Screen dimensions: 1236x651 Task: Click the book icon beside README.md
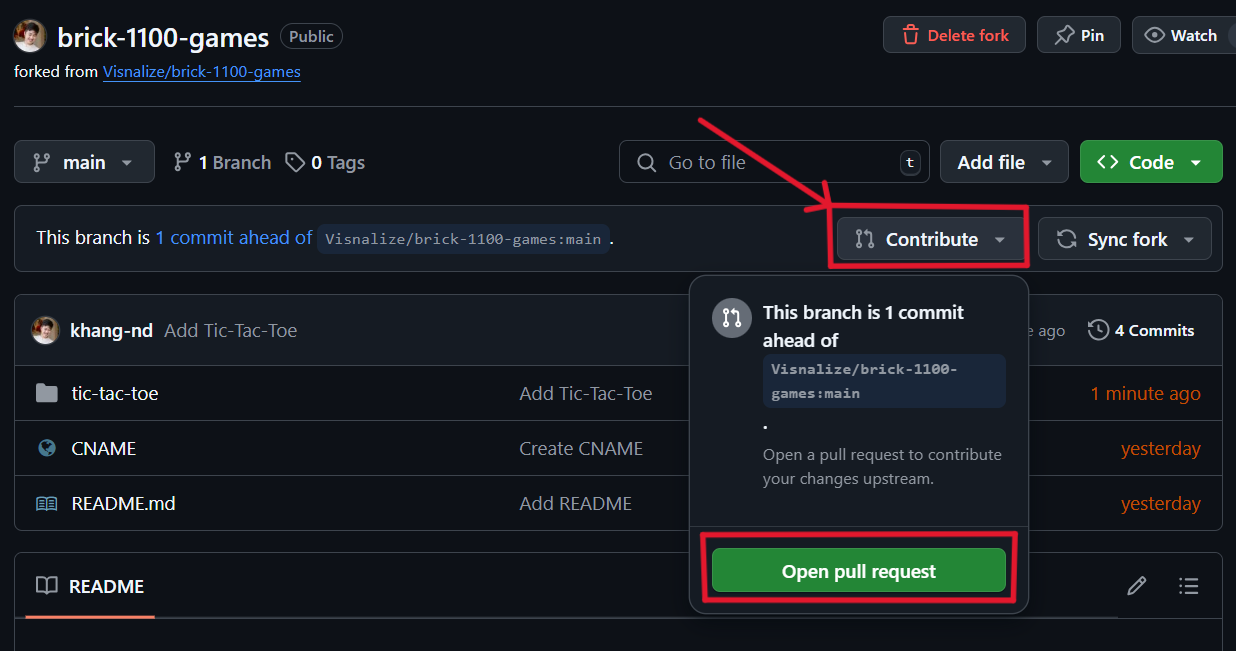click(46, 503)
